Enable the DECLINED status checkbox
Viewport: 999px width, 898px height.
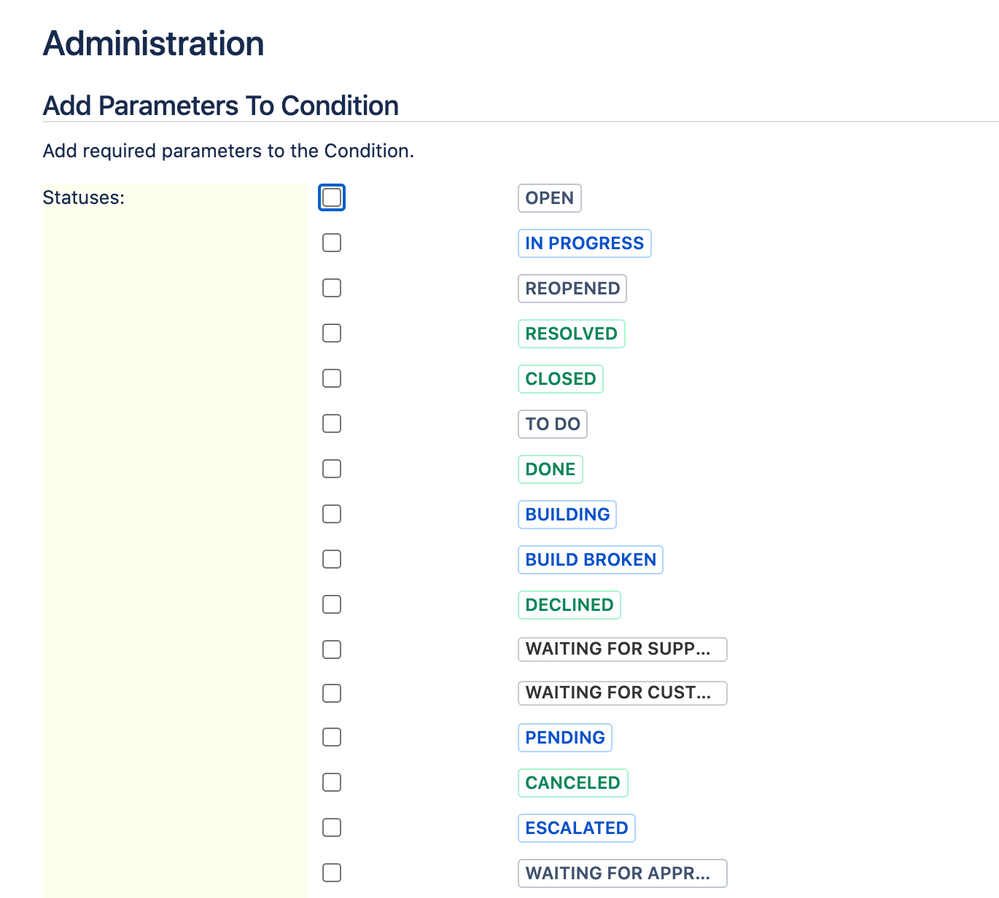tap(331, 604)
